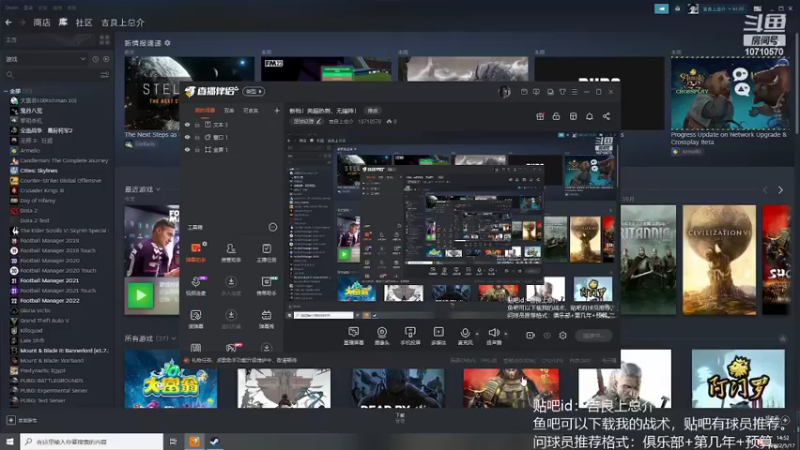Click the 修改 button next to stream title
800x450 pixels.
373,110
